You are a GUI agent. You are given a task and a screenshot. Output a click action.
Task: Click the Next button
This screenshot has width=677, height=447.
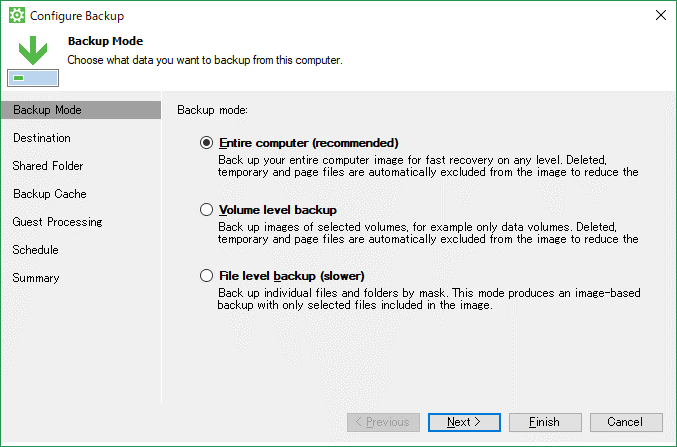pos(465,422)
